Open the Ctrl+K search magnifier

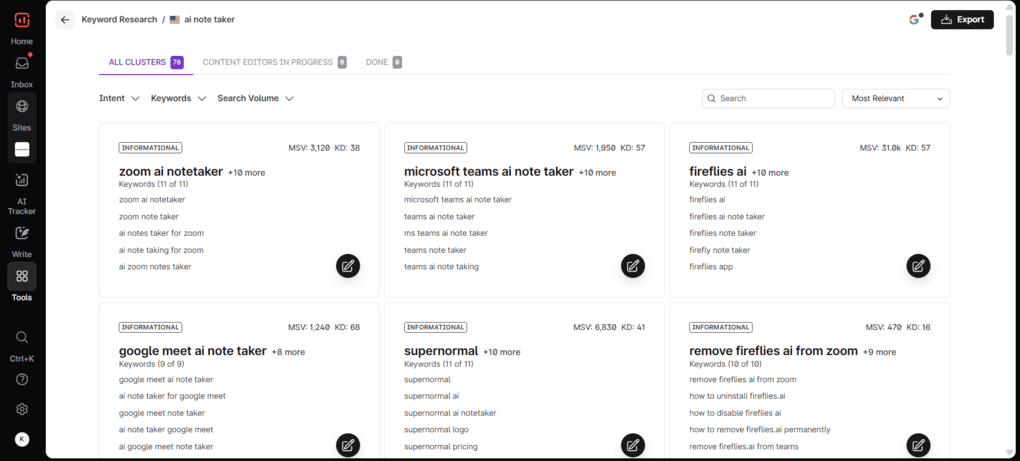pyautogui.click(x=21, y=337)
